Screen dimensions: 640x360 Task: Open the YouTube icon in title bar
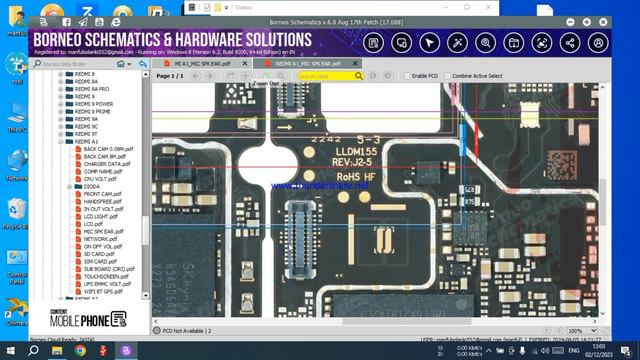(99, 22)
